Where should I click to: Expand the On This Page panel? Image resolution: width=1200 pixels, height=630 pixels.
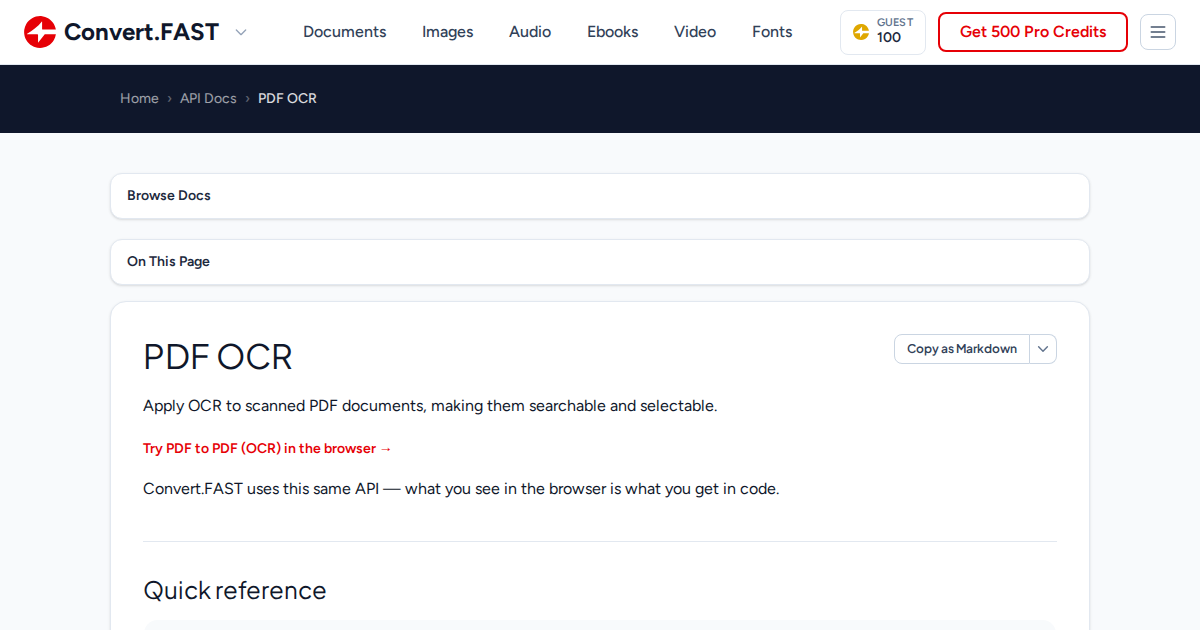click(x=600, y=262)
